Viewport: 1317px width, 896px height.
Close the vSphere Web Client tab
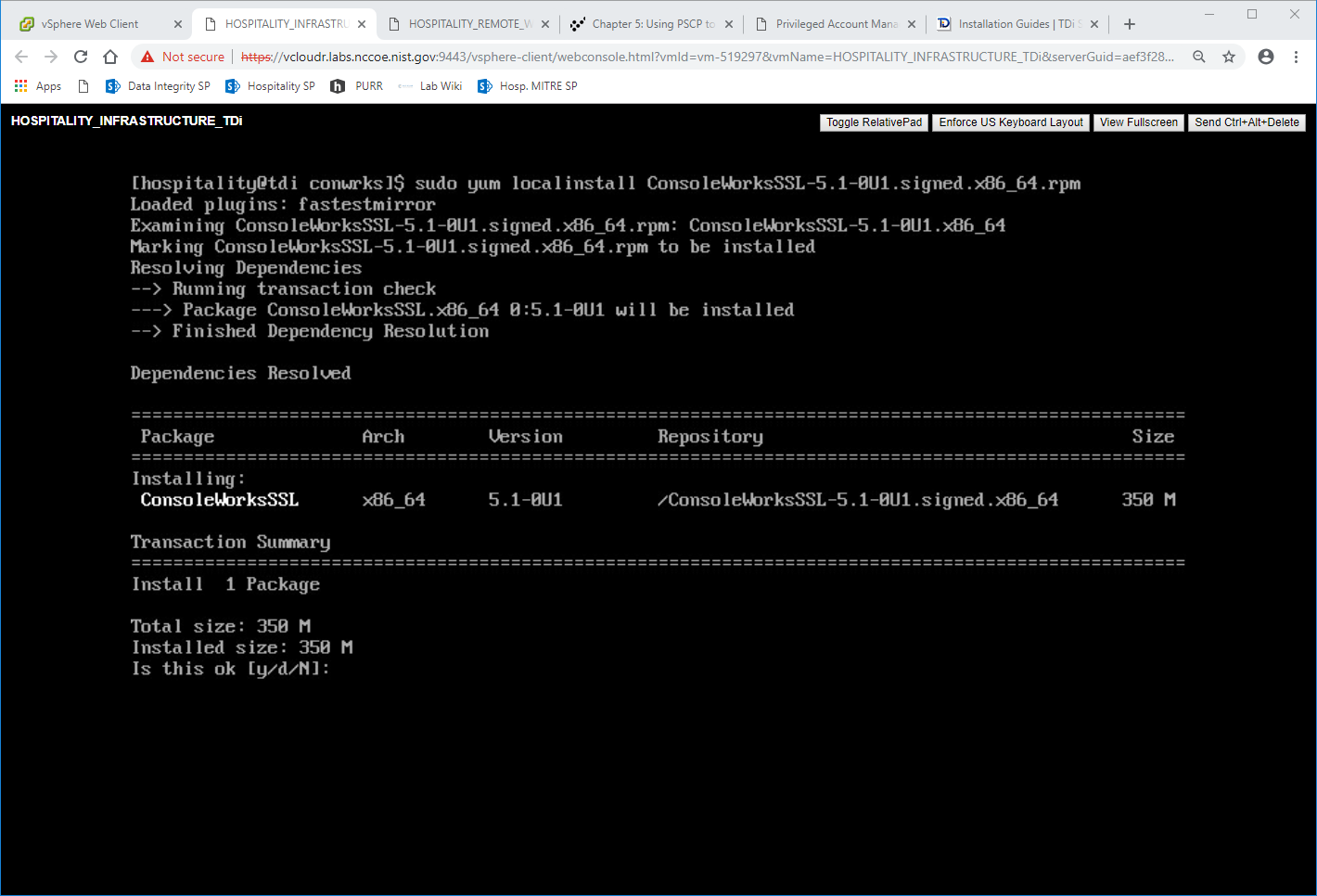(x=178, y=24)
